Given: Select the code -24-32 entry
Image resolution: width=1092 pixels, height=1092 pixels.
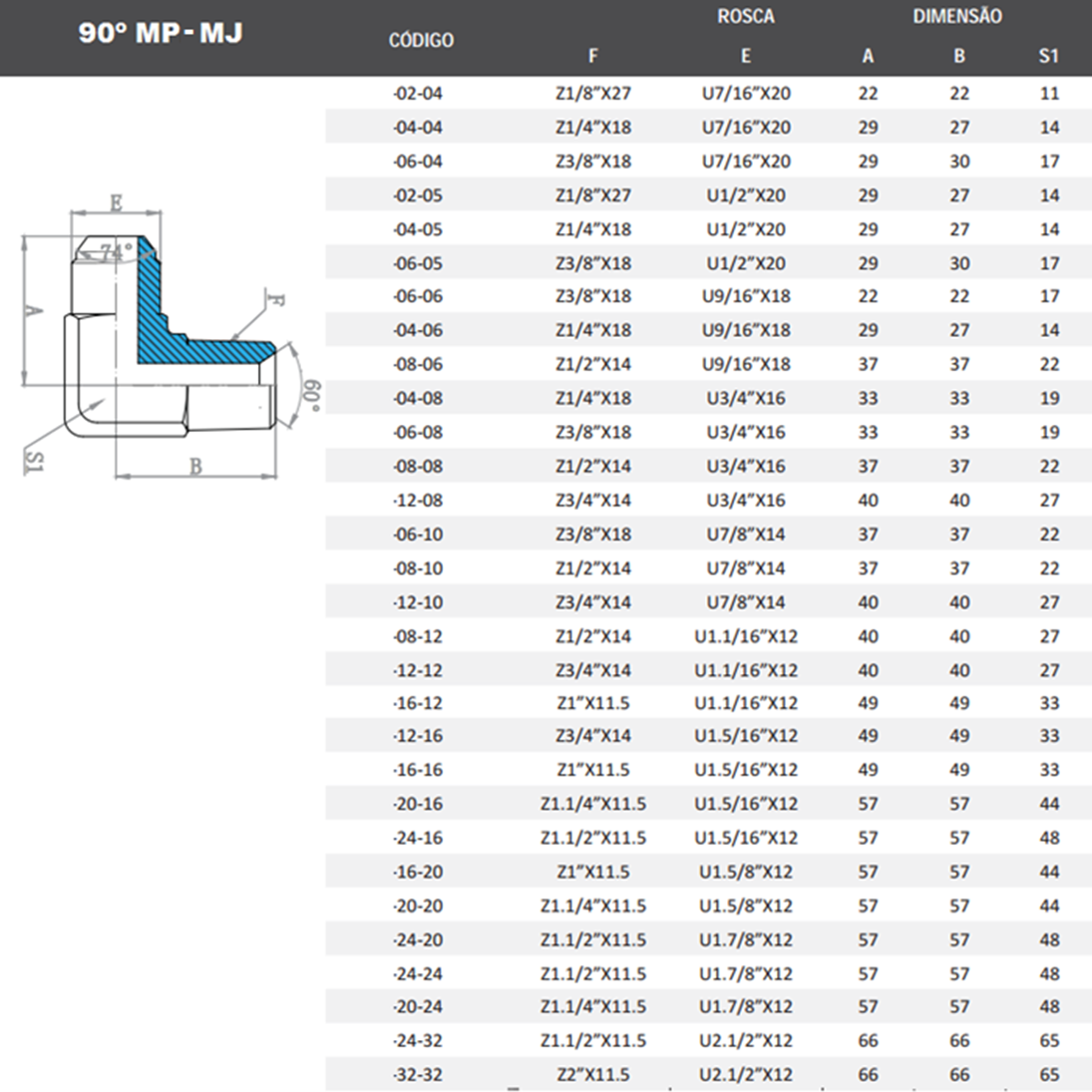Looking at the screenshot, I should click(x=418, y=1040).
